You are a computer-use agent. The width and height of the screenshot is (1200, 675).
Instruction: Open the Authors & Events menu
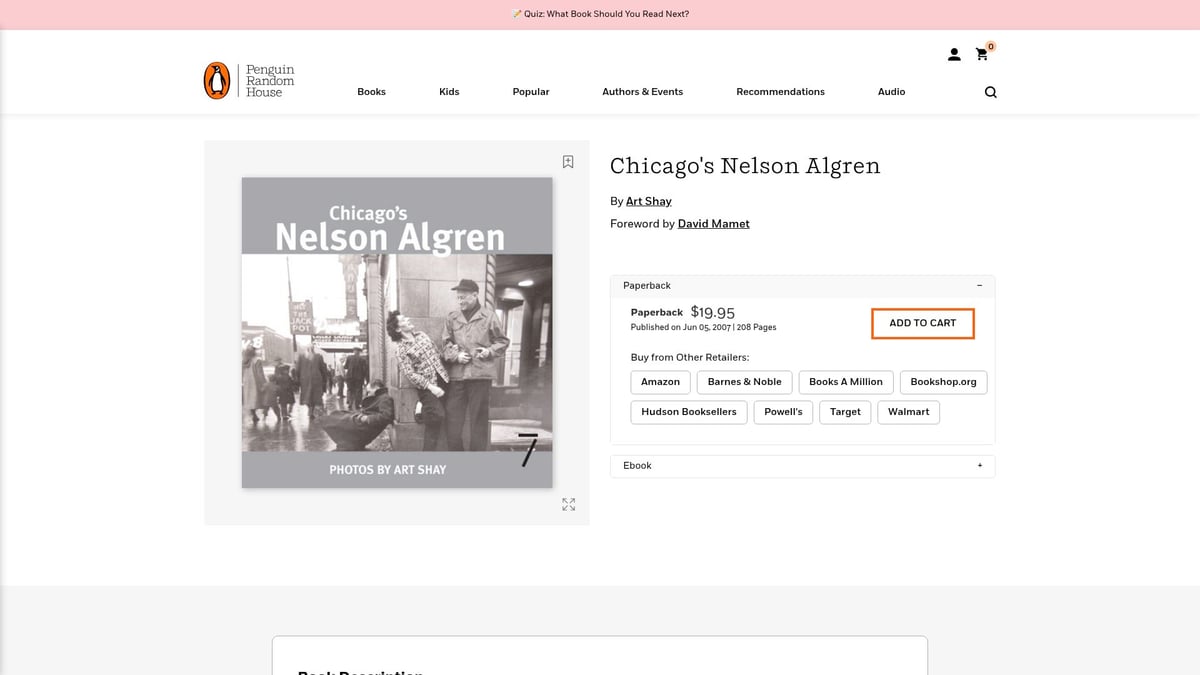(642, 92)
